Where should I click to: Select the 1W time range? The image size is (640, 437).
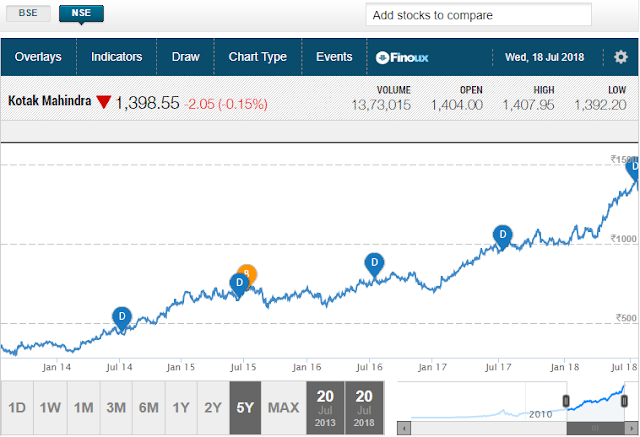click(x=50, y=408)
